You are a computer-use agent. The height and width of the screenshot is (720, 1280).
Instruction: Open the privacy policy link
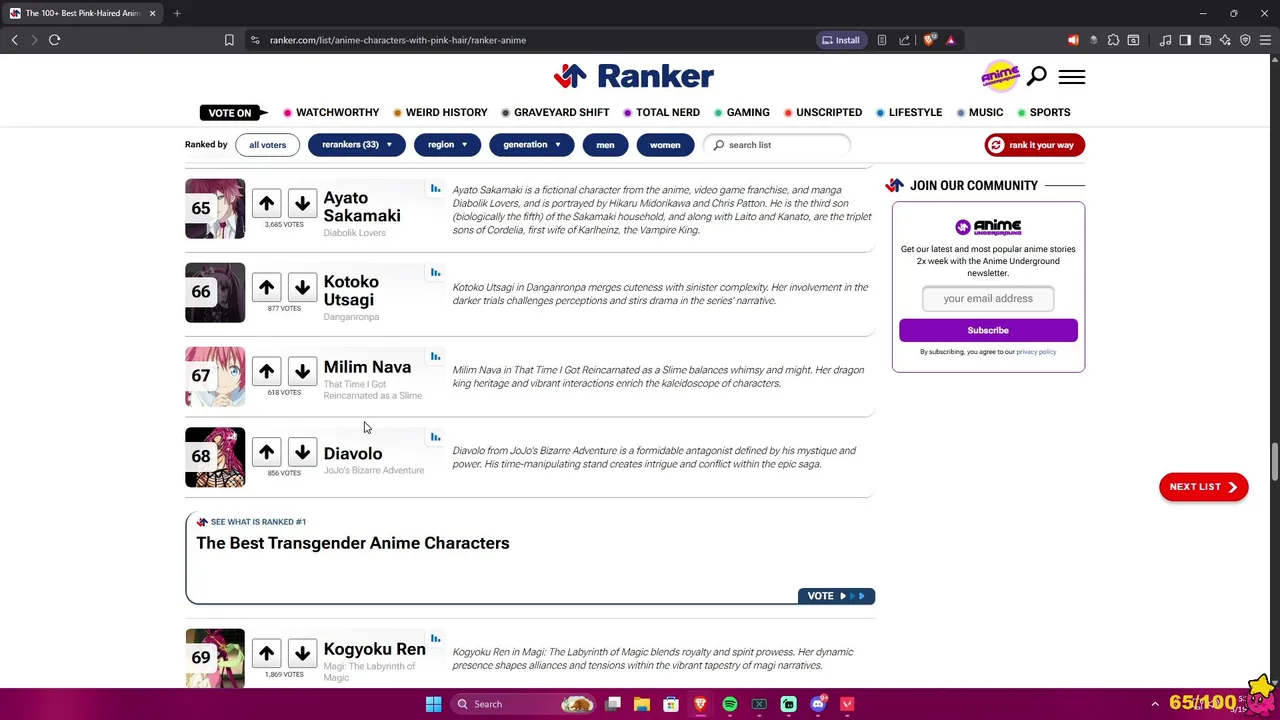(x=1036, y=352)
